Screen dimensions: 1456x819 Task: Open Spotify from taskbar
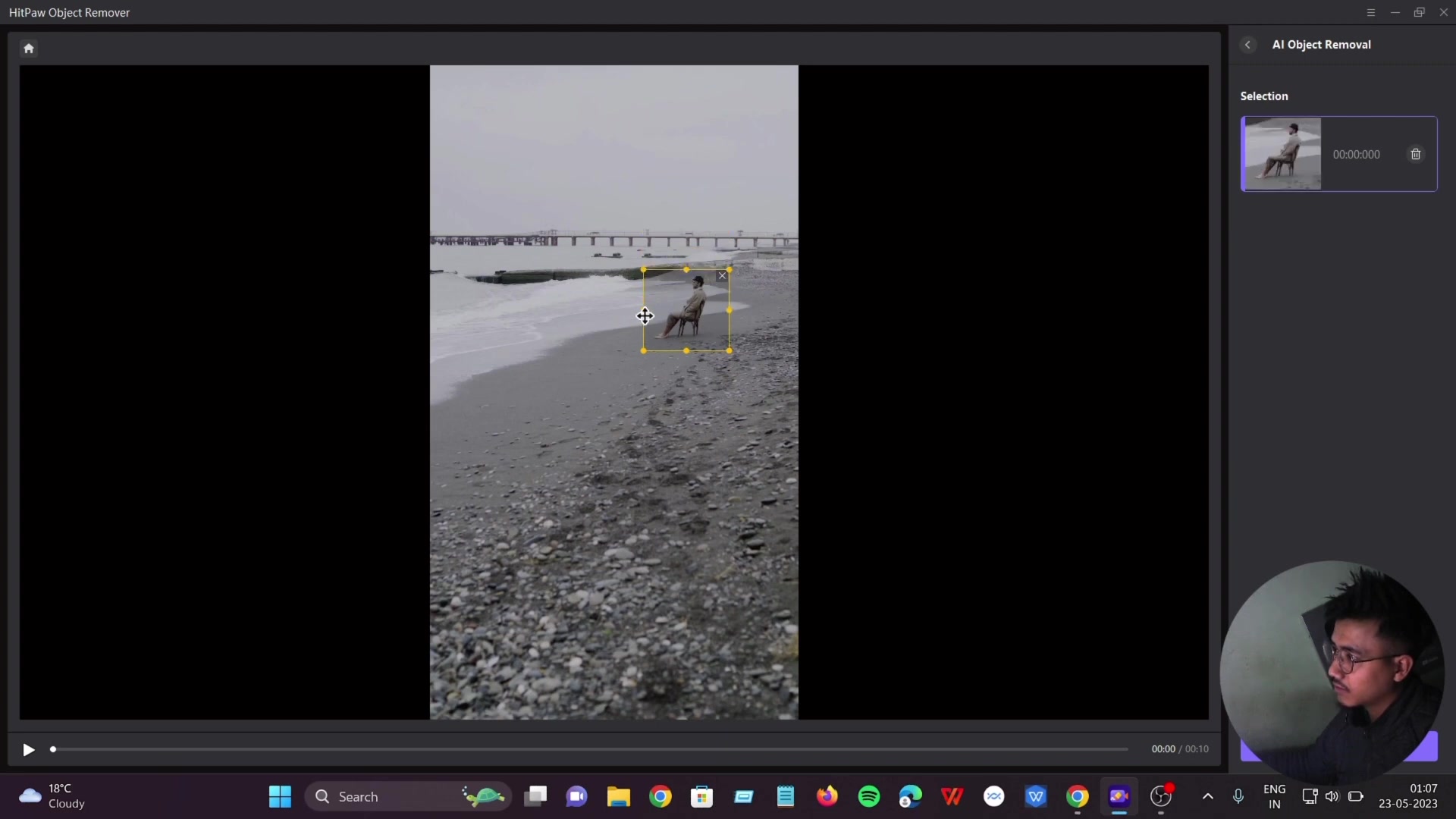[x=869, y=796]
